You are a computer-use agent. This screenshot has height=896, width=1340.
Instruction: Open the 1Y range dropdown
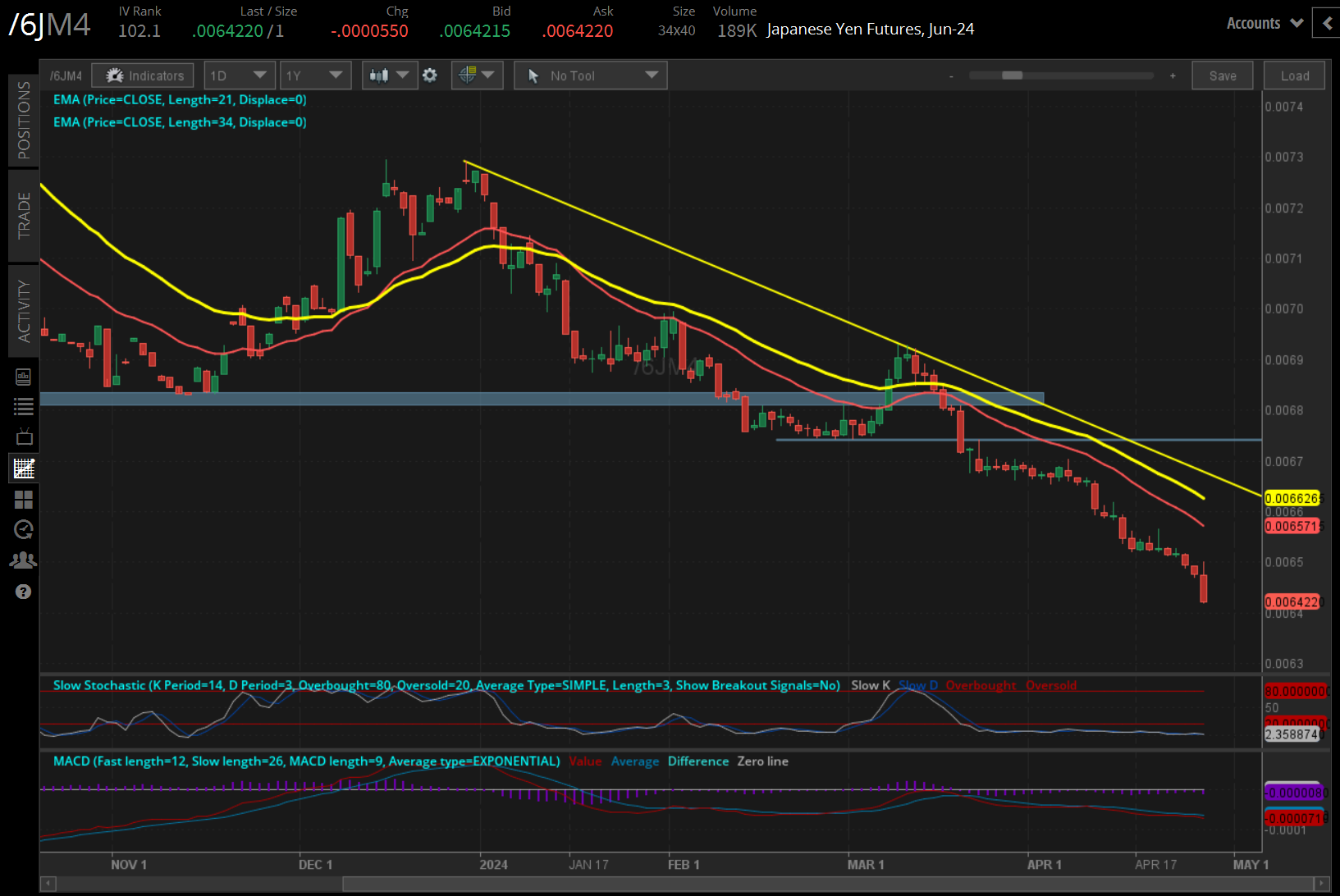315,75
